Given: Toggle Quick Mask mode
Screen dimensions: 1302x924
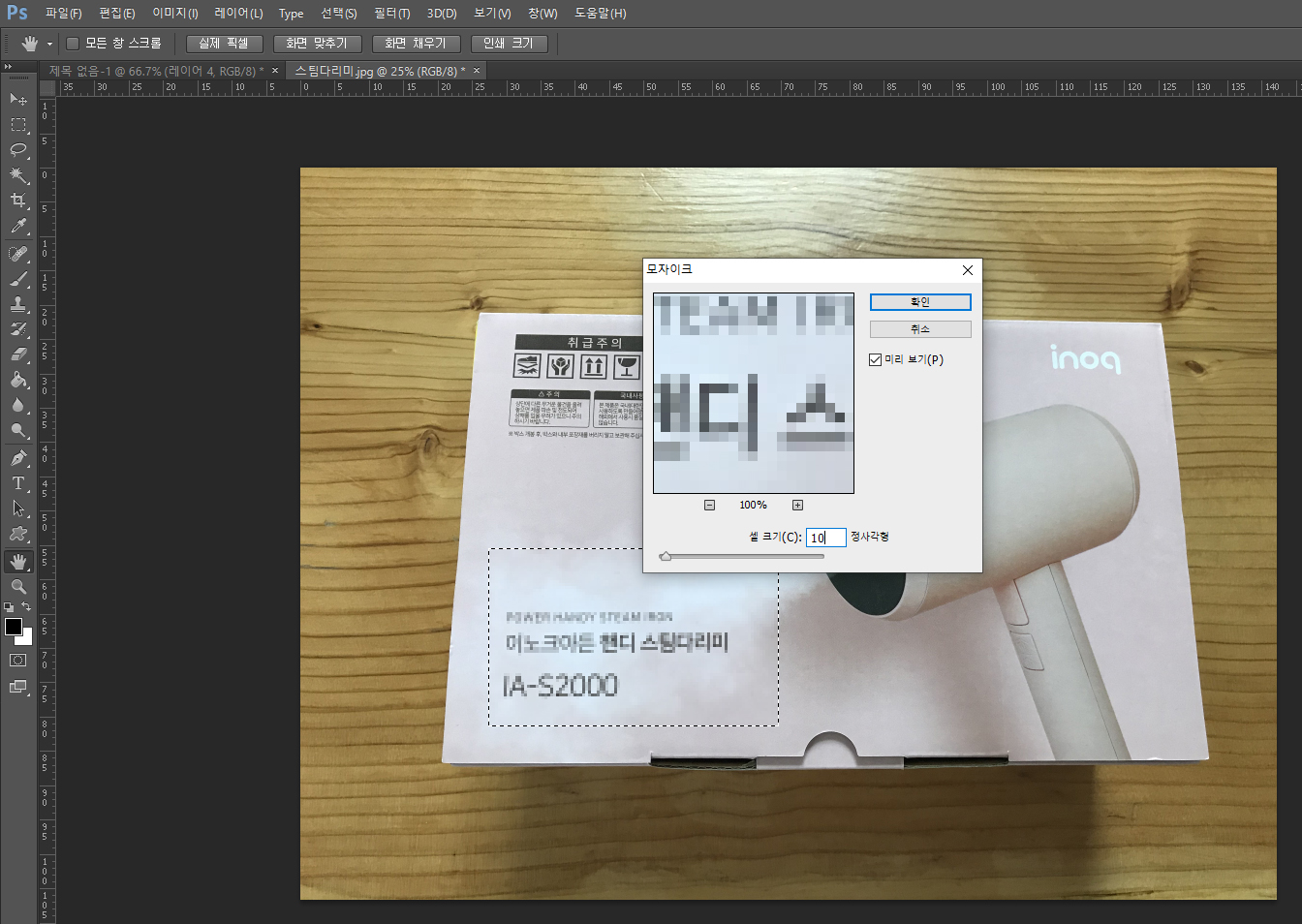Looking at the screenshot, I should pos(18,661).
